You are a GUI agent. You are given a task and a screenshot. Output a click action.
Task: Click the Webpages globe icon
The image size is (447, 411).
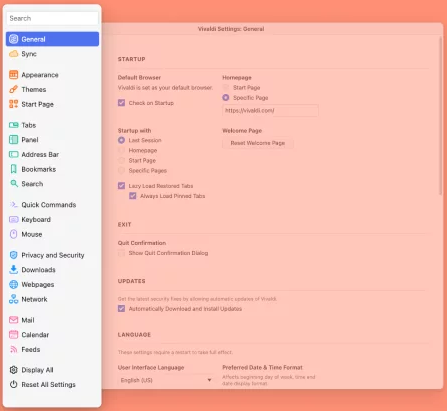(x=14, y=284)
